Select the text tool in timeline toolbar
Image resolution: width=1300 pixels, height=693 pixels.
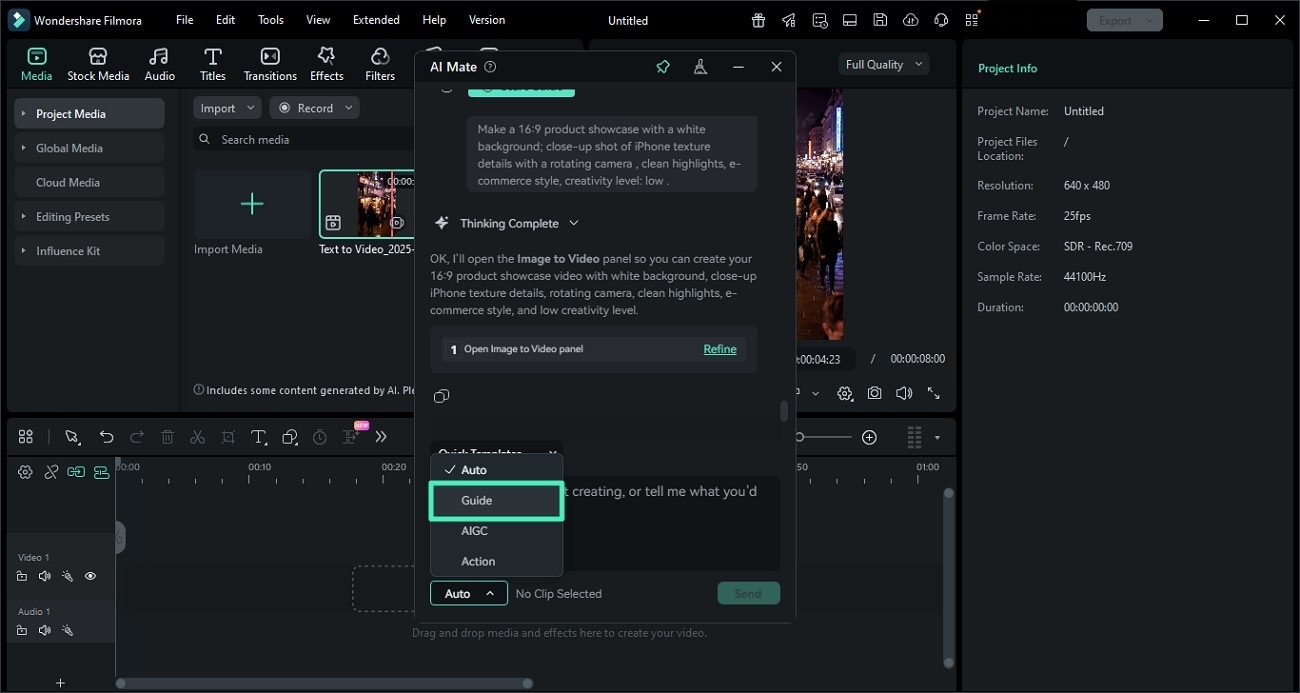tap(258, 437)
